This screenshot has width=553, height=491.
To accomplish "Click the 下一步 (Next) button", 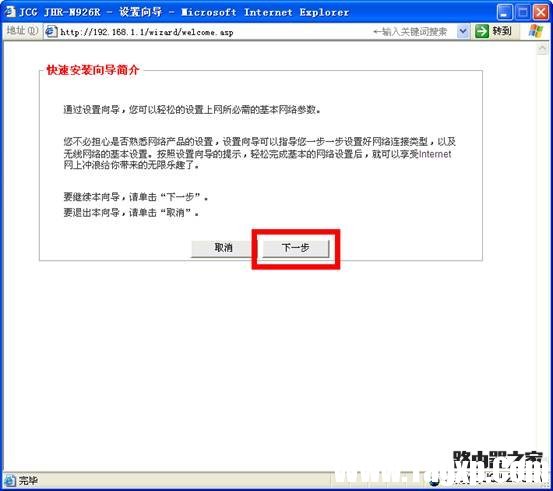I will pyautogui.click(x=296, y=248).
